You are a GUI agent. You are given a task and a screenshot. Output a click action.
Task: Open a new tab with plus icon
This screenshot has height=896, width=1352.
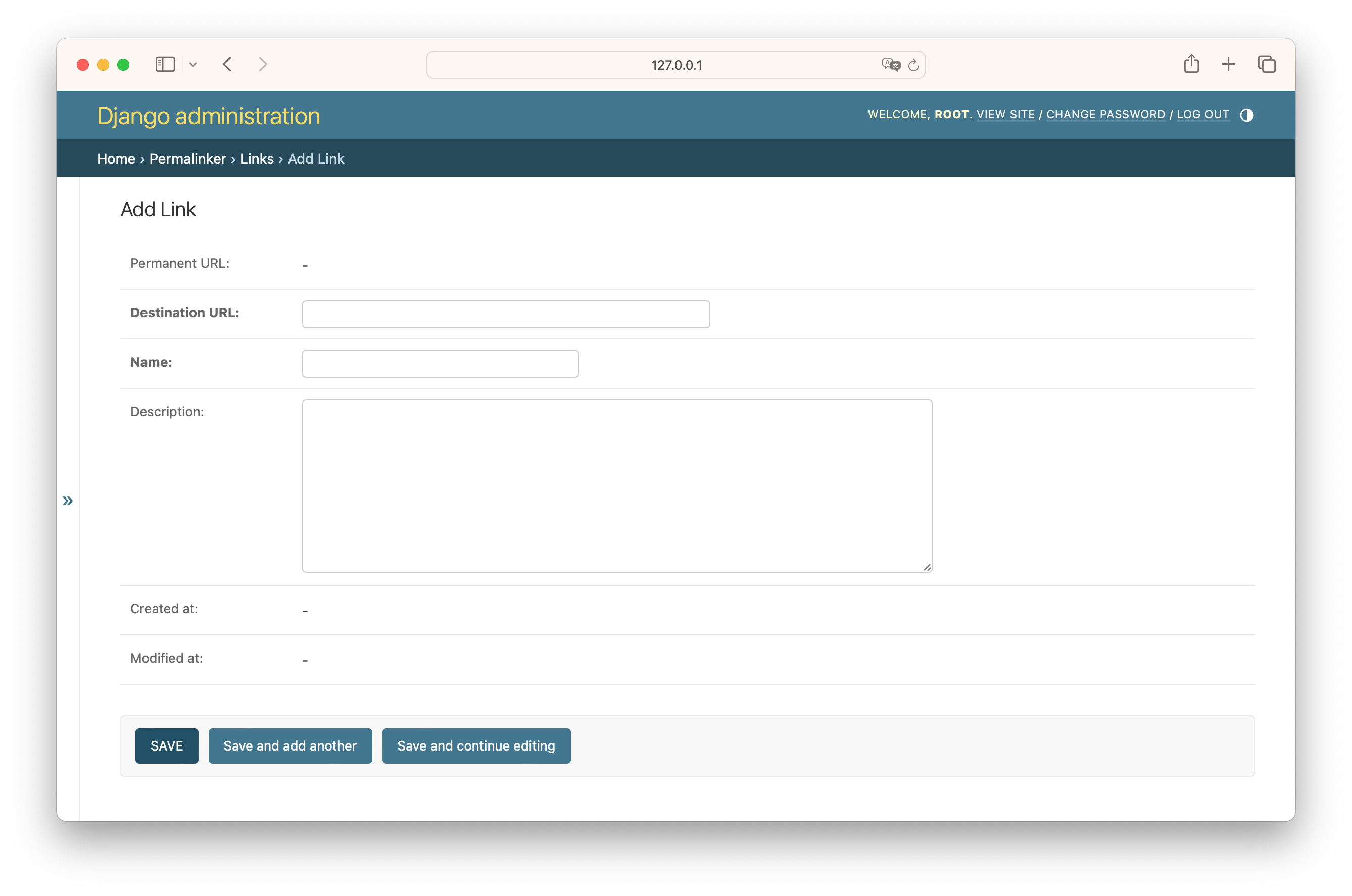[1228, 64]
